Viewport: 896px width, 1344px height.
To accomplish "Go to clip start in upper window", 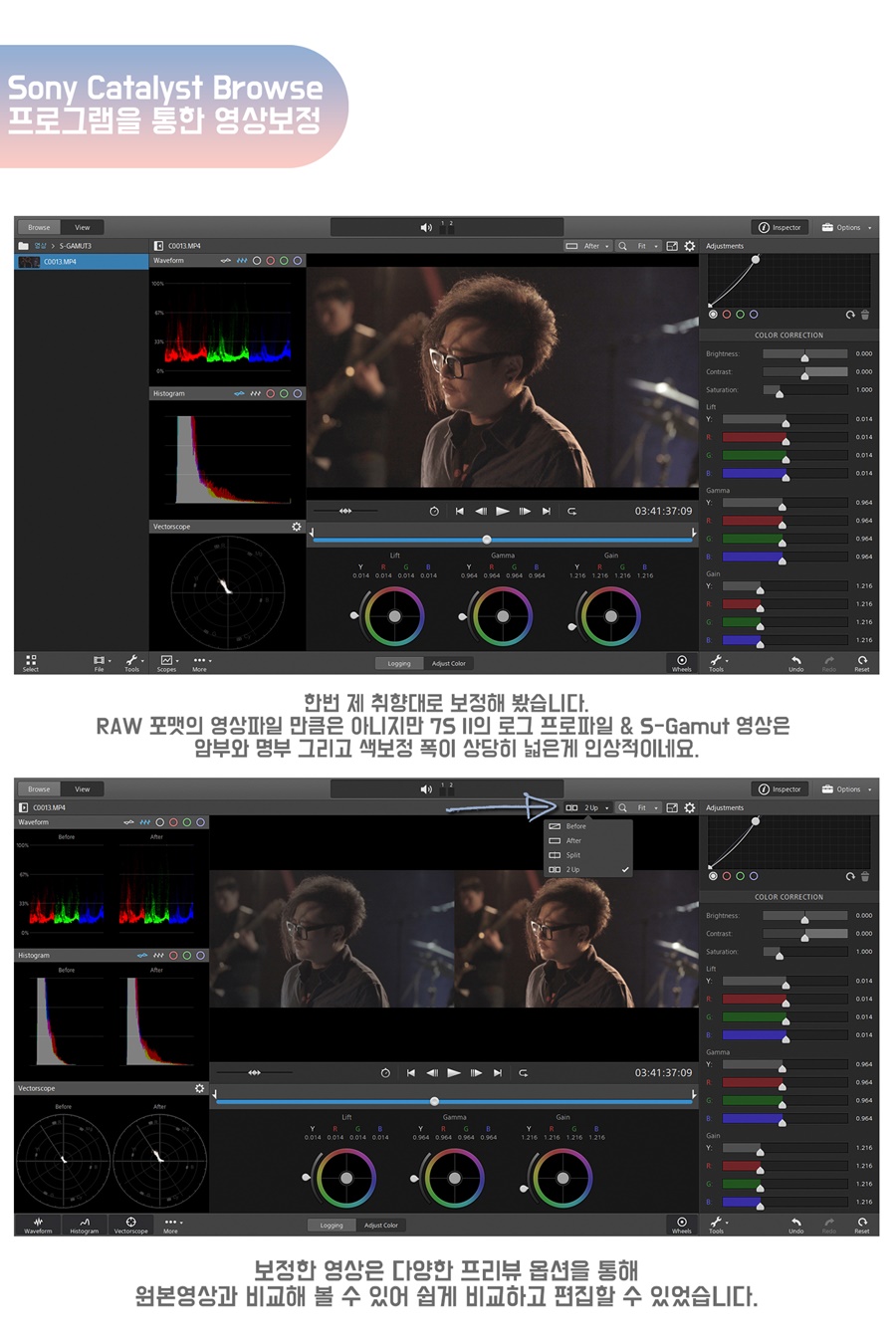I will coord(459,511).
